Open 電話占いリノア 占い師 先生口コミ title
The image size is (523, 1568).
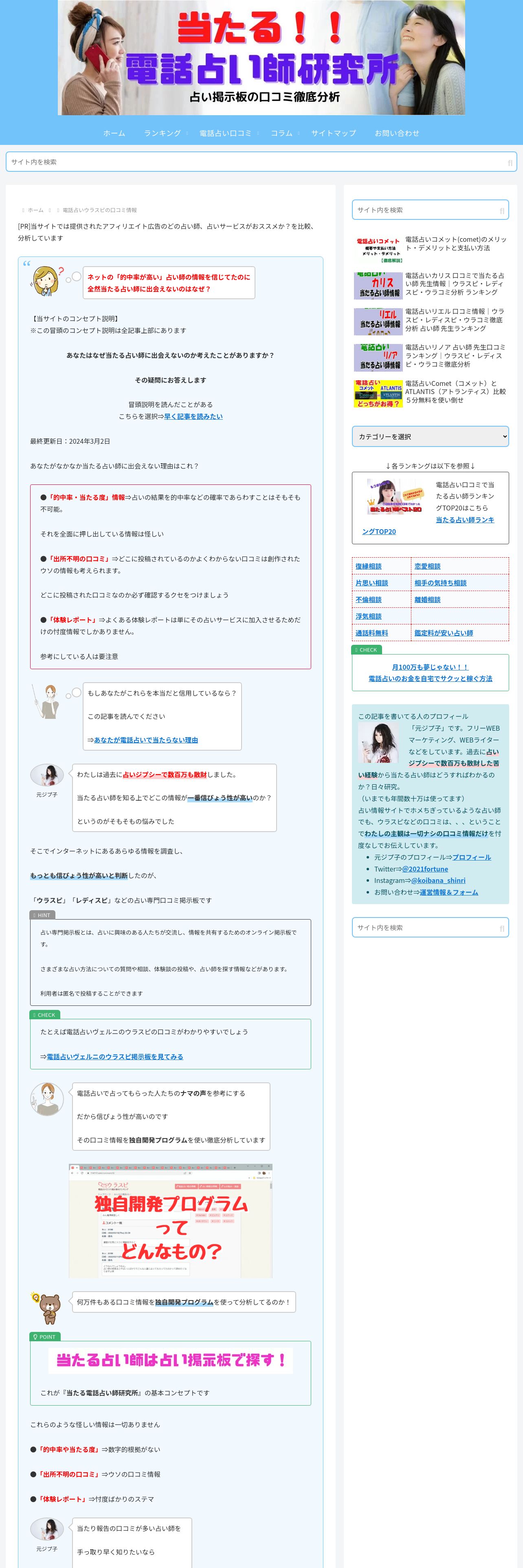[x=456, y=355]
